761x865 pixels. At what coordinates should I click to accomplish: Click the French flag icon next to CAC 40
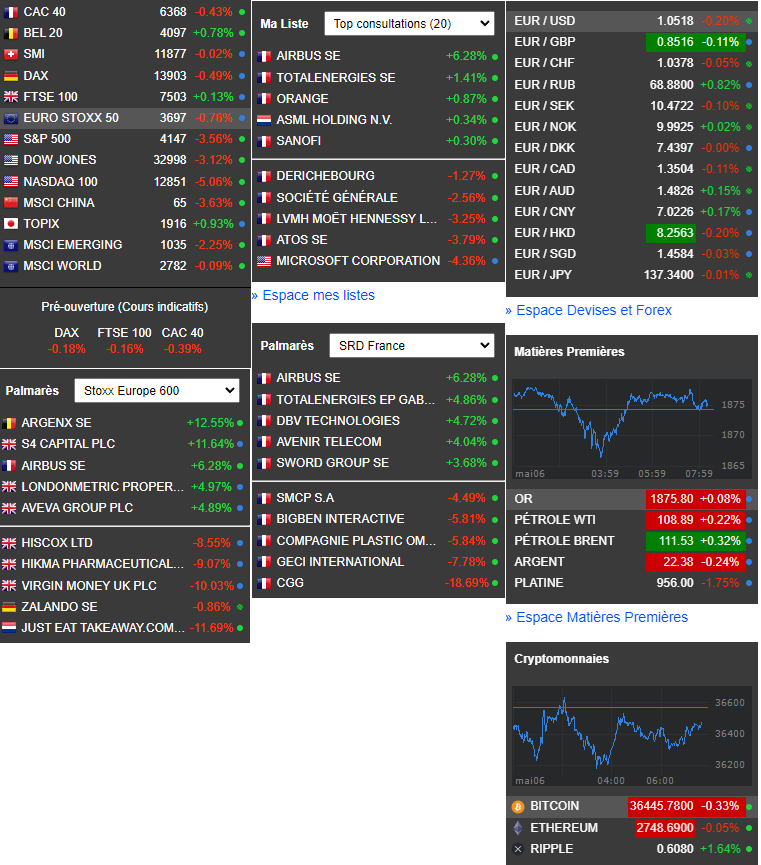tap(11, 12)
